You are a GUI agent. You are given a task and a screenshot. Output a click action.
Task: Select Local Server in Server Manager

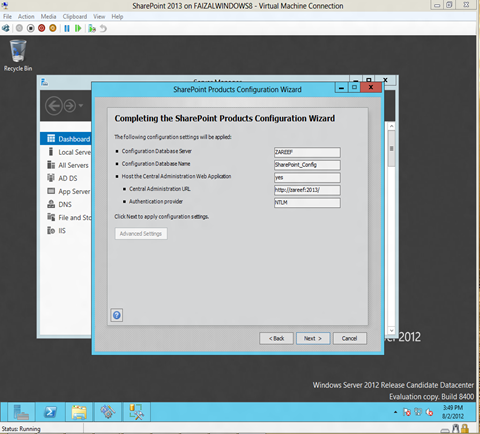click(66, 152)
